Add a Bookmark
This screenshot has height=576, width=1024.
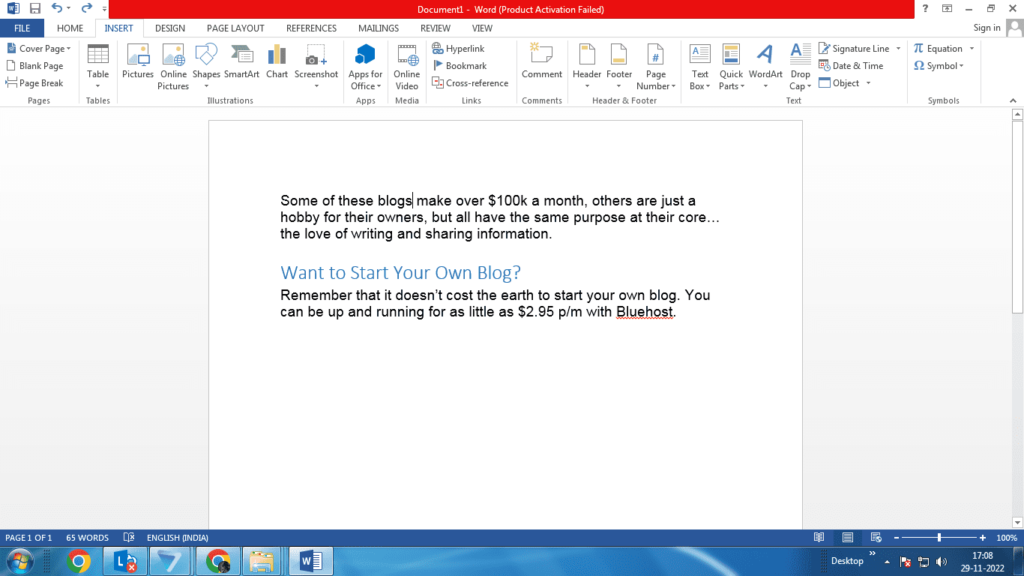[460, 65]
